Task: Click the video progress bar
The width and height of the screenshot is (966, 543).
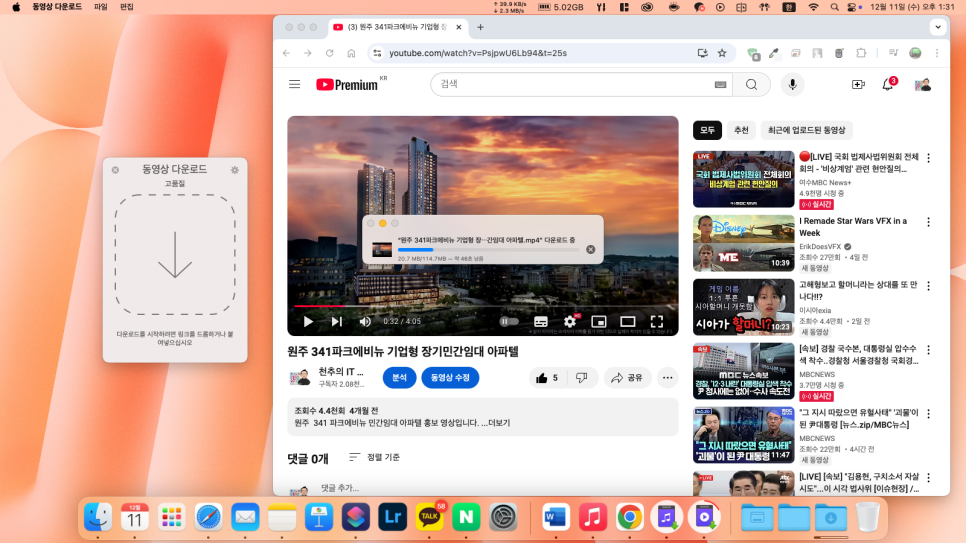Action: pyautogui.click(x=482, y=306)
